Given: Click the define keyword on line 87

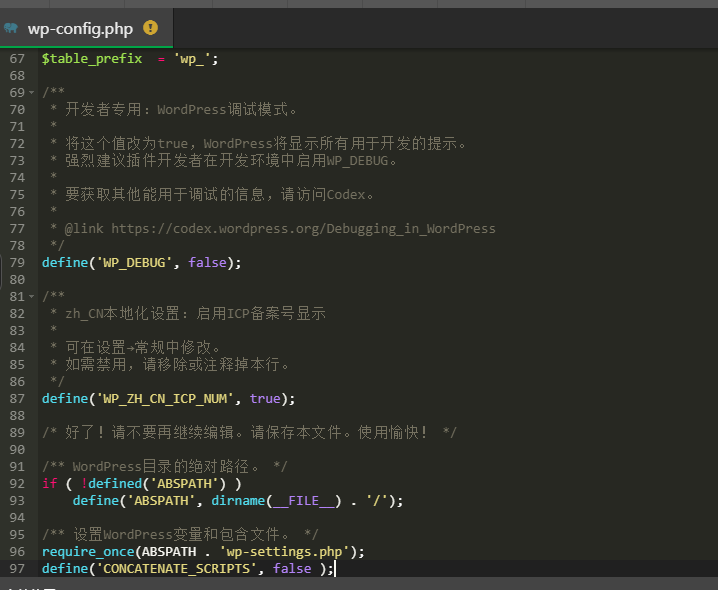Looking at the screenshot, I should pos(65,399).
